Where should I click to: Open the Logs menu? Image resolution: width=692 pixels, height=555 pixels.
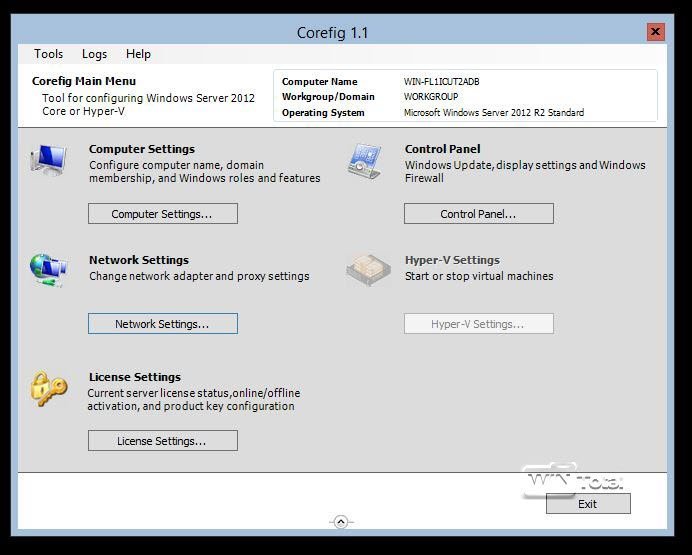click(x=94, y=54)
